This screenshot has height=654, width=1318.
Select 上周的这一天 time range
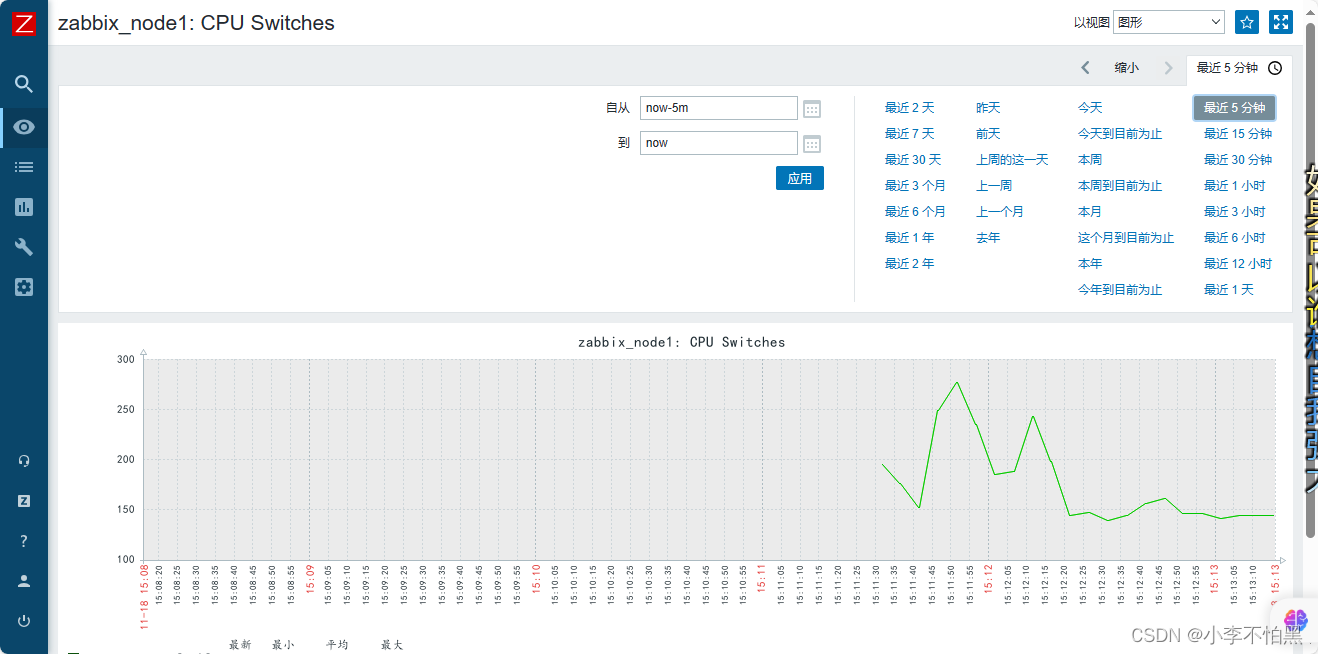[1012, 160]
